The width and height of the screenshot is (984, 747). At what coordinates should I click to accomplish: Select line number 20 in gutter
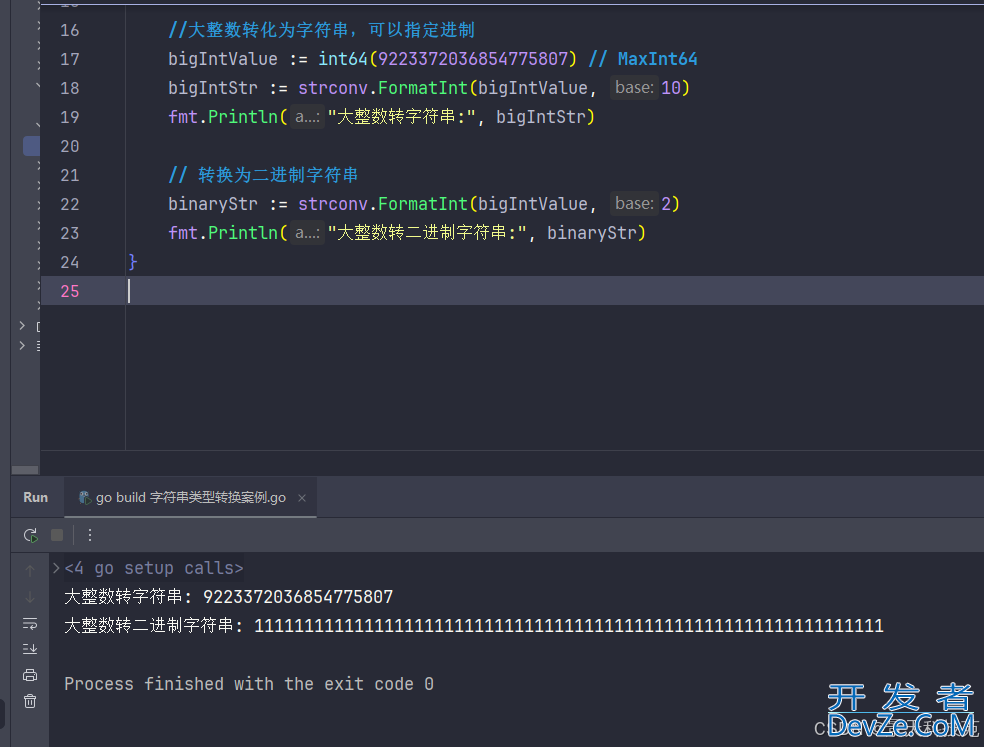70,146
